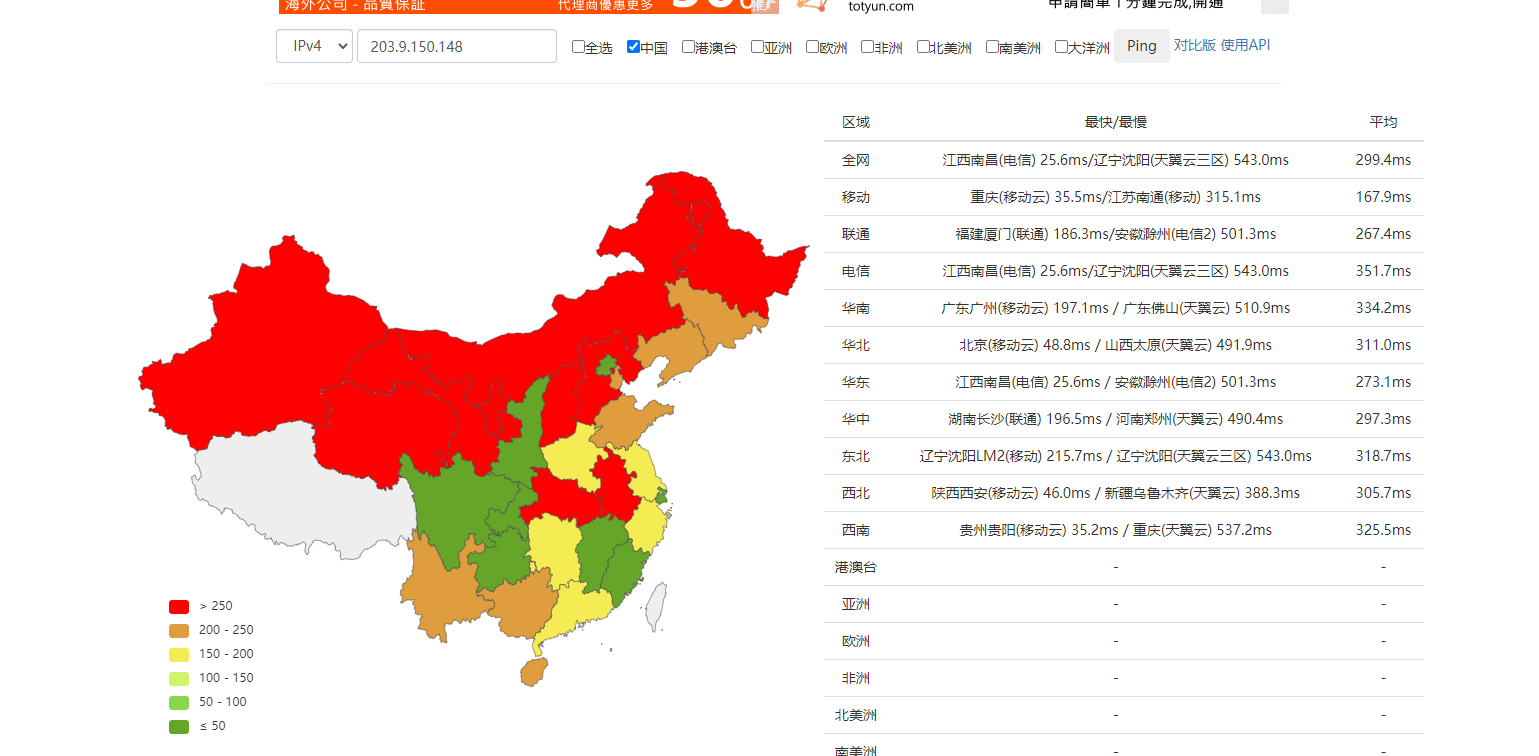Click the Ping button
The width and height of the screenshot is (1539, 756).
tap(1142, 46)
